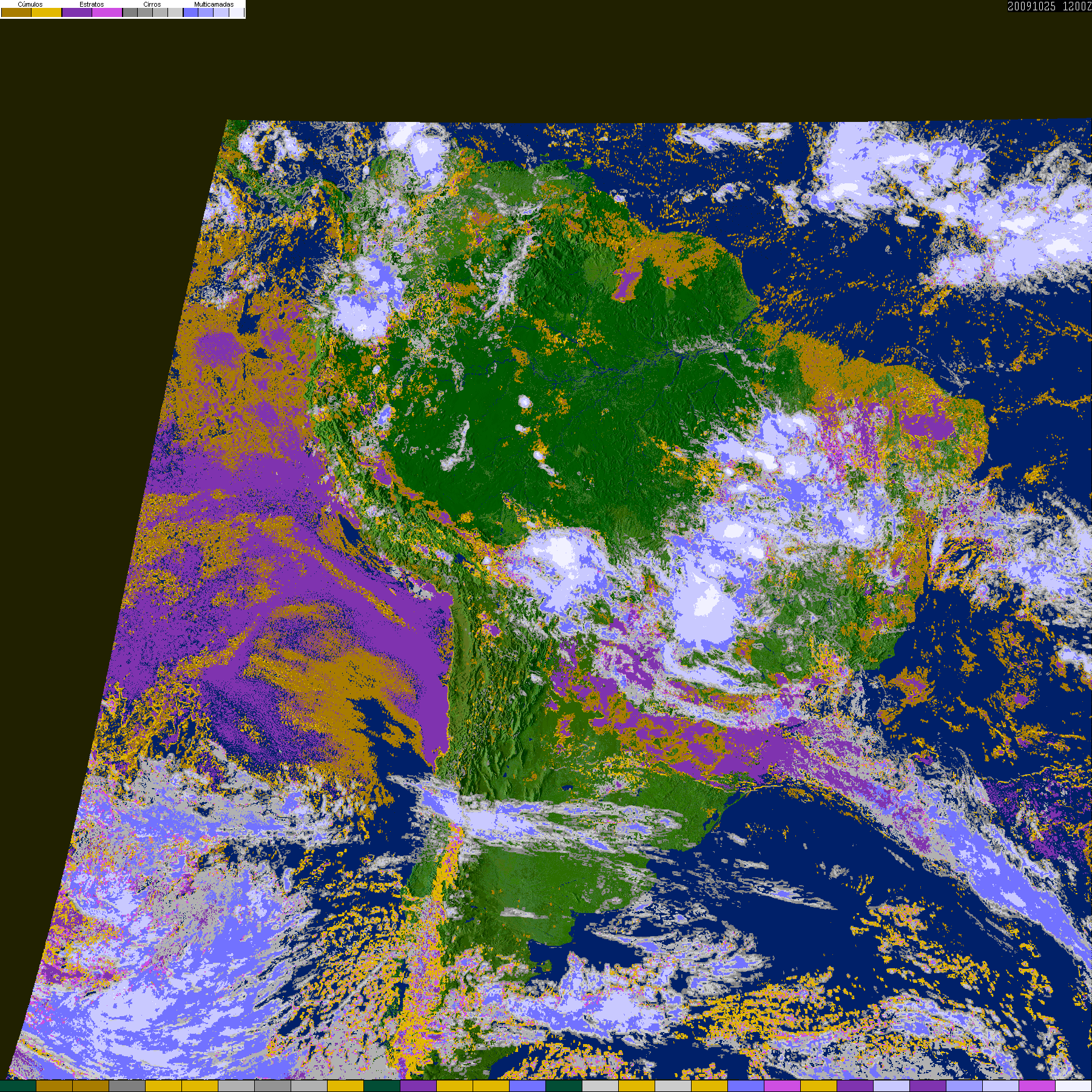This screenshot has height=1092, width=1092.
Task: Click the "20091025" date stamp
Action: coord(1032,7)
